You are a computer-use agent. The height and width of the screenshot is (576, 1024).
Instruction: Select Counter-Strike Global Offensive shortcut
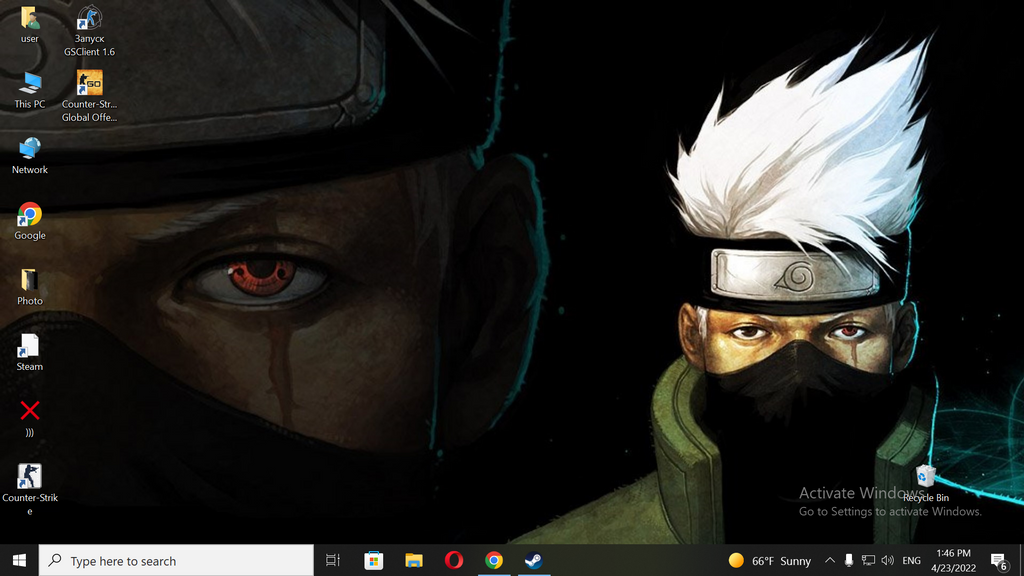coord(89,97)
